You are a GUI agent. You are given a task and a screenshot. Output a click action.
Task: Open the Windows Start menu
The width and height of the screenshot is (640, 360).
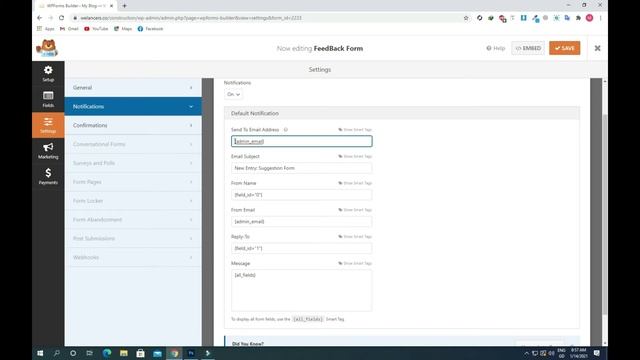40,353
